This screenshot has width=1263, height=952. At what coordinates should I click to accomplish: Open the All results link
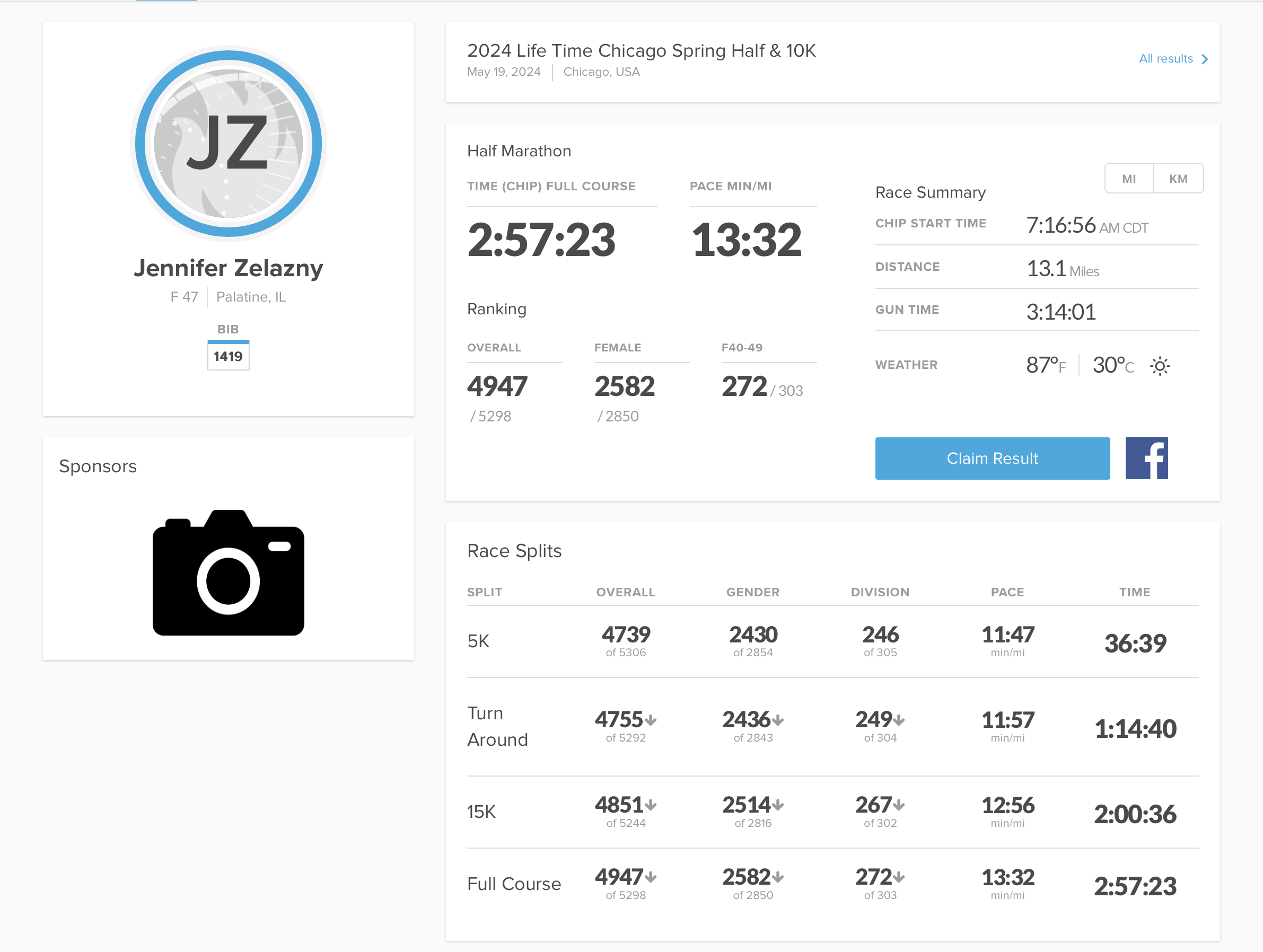click(x=1165, y=59)
